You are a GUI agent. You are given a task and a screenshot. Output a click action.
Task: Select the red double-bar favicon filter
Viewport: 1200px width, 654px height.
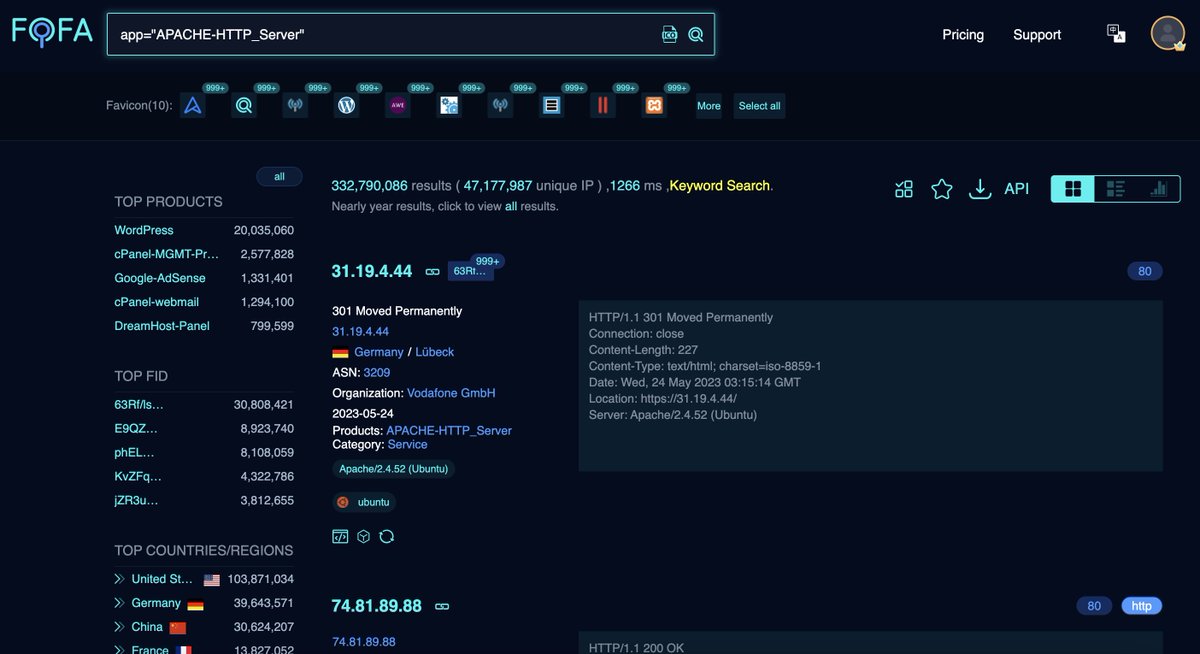click(603, 105)
